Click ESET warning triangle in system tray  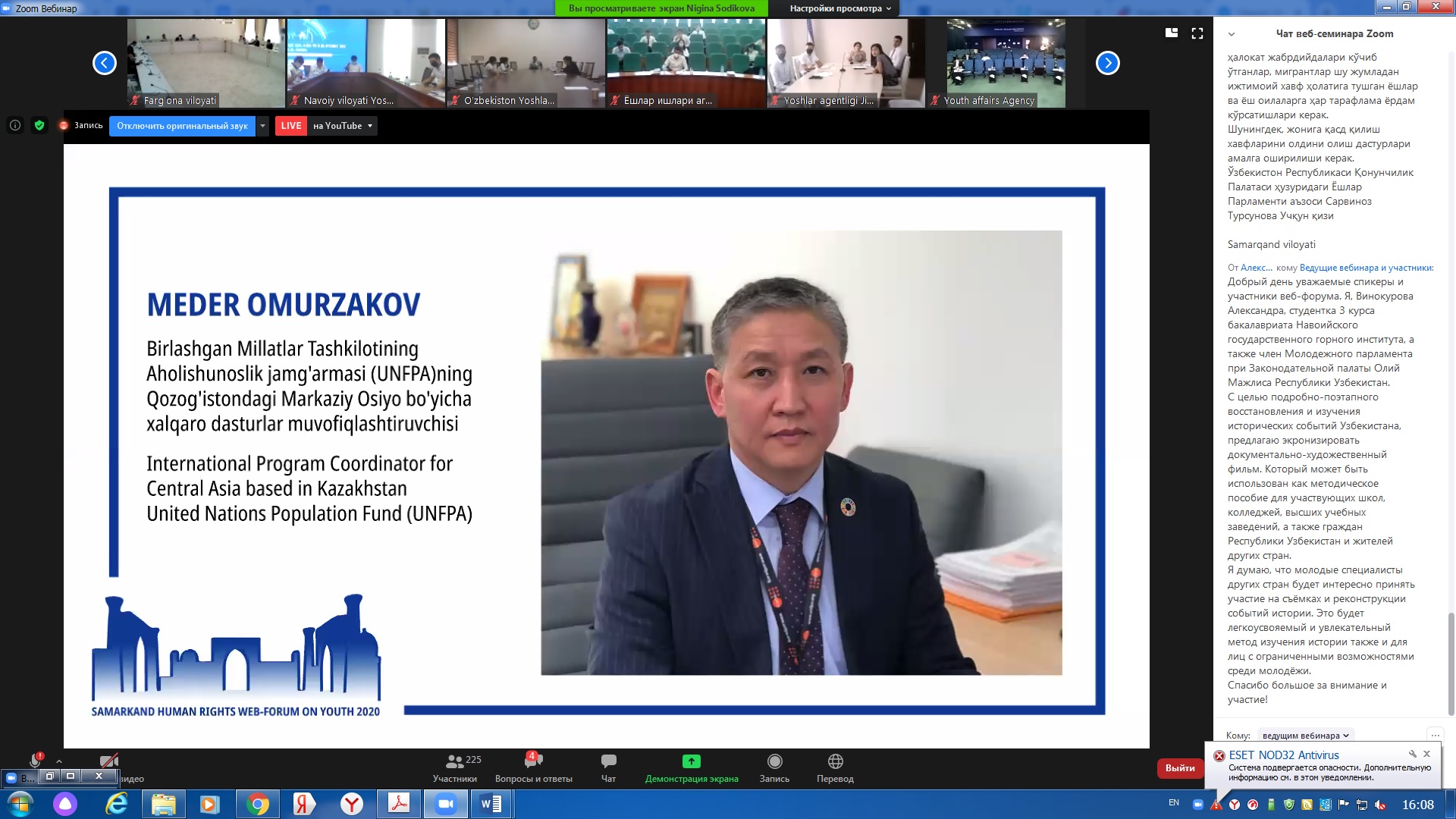point(1216,805)
